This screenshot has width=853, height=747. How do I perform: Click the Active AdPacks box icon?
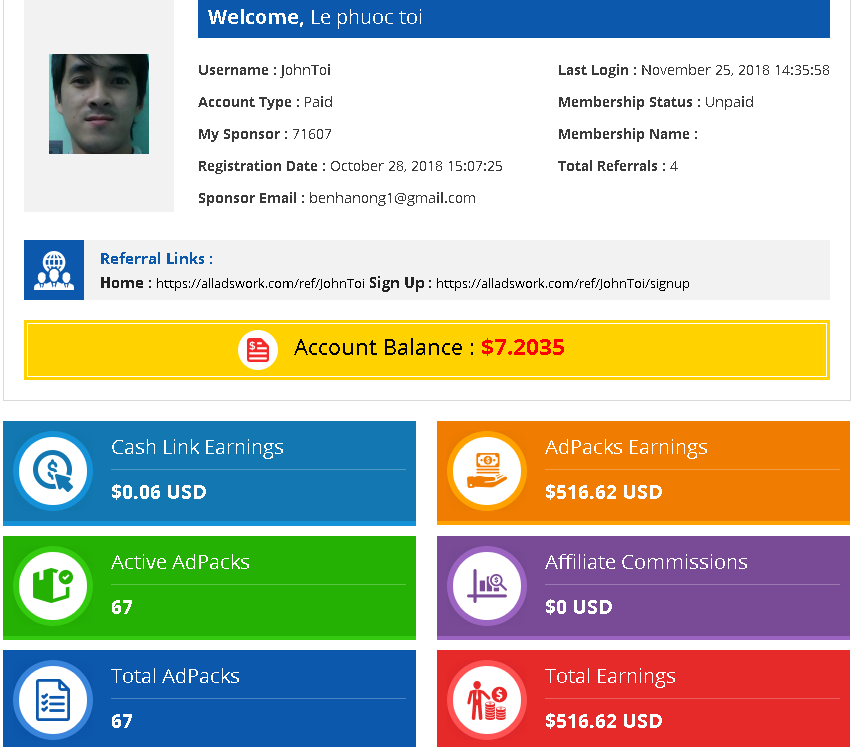pos(53,586)
